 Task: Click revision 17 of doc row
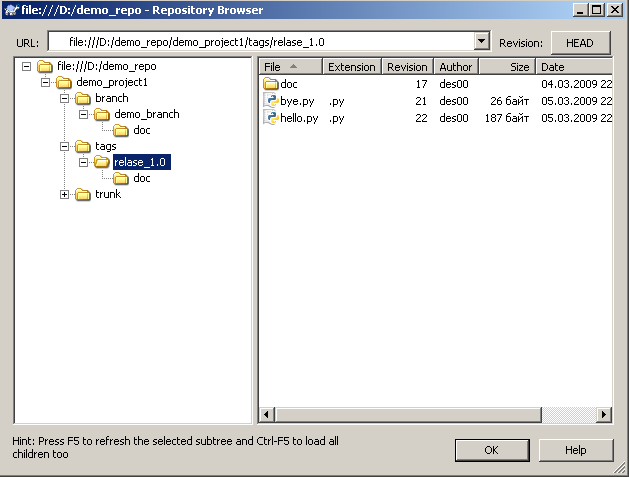pyautogui.click(x=421, y=84)
